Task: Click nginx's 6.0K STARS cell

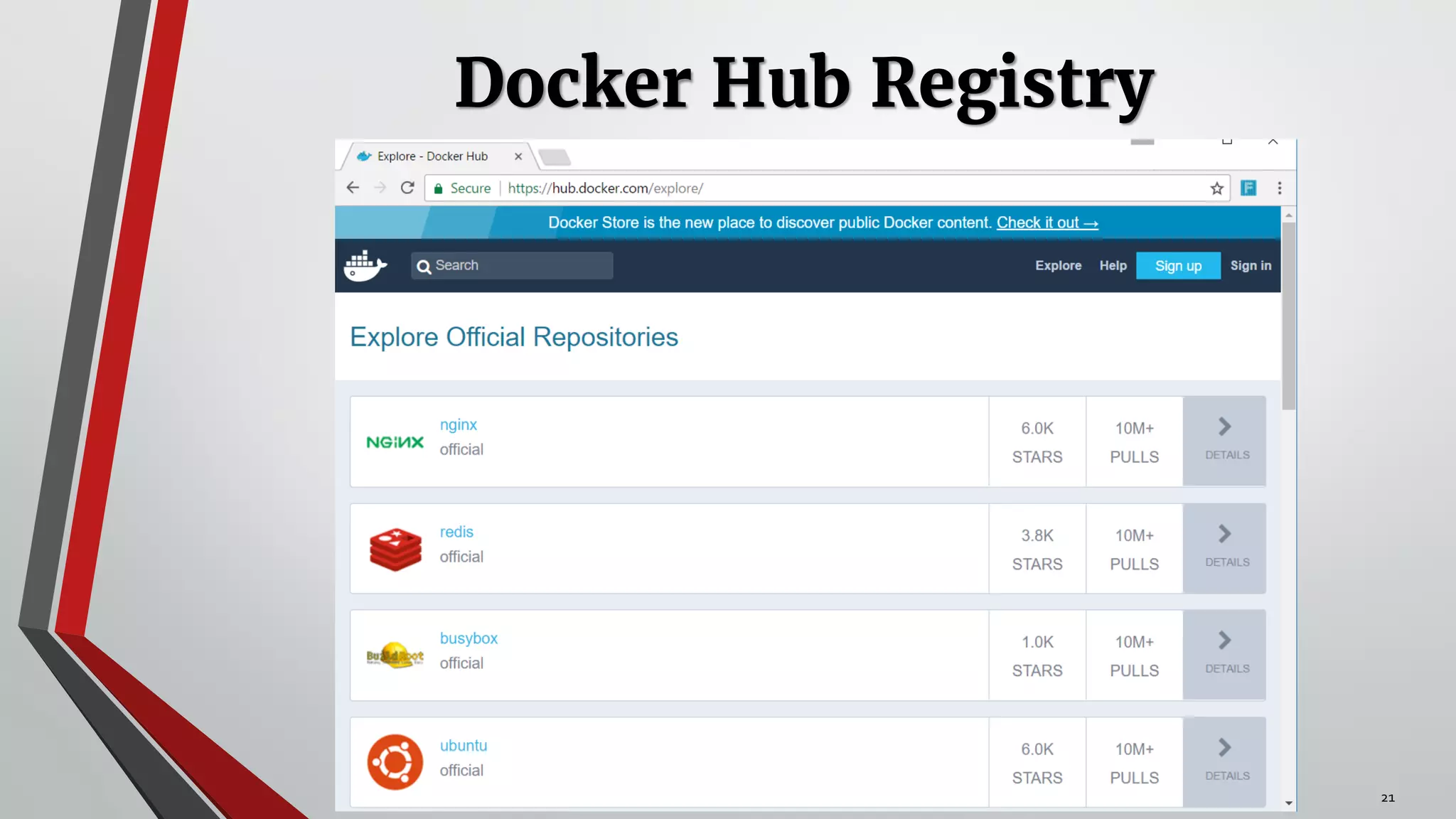Action: click(1037, 441)
